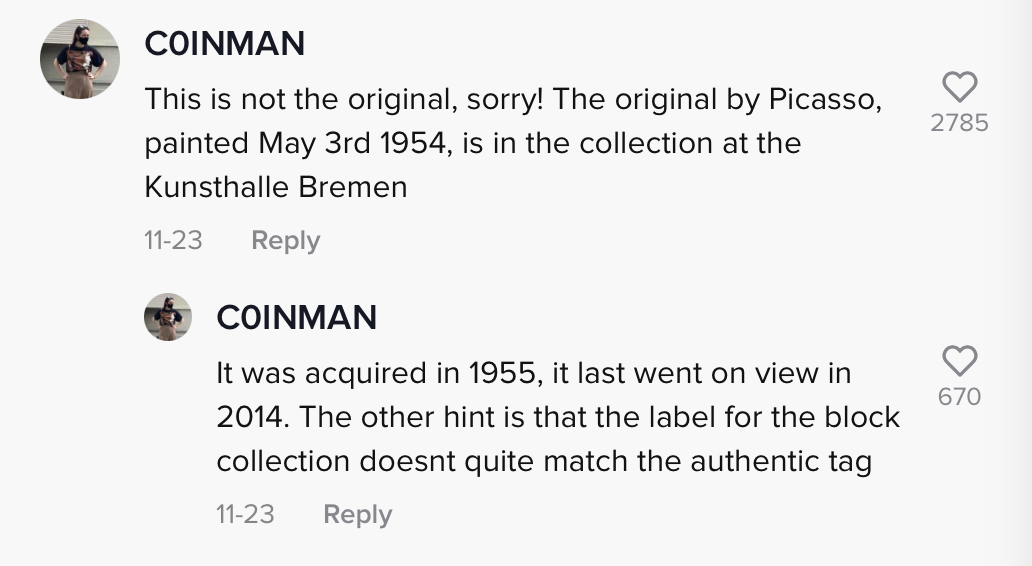Select the "It was acquired in 1955" reply text
1032x566 pixels.
[x=557, y=417]
